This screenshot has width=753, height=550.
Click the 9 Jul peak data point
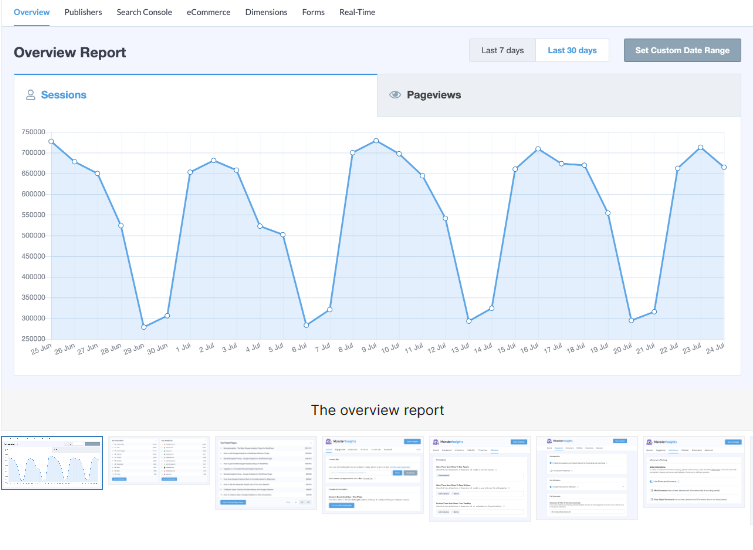pyautogui.click(x=376, y=141)
